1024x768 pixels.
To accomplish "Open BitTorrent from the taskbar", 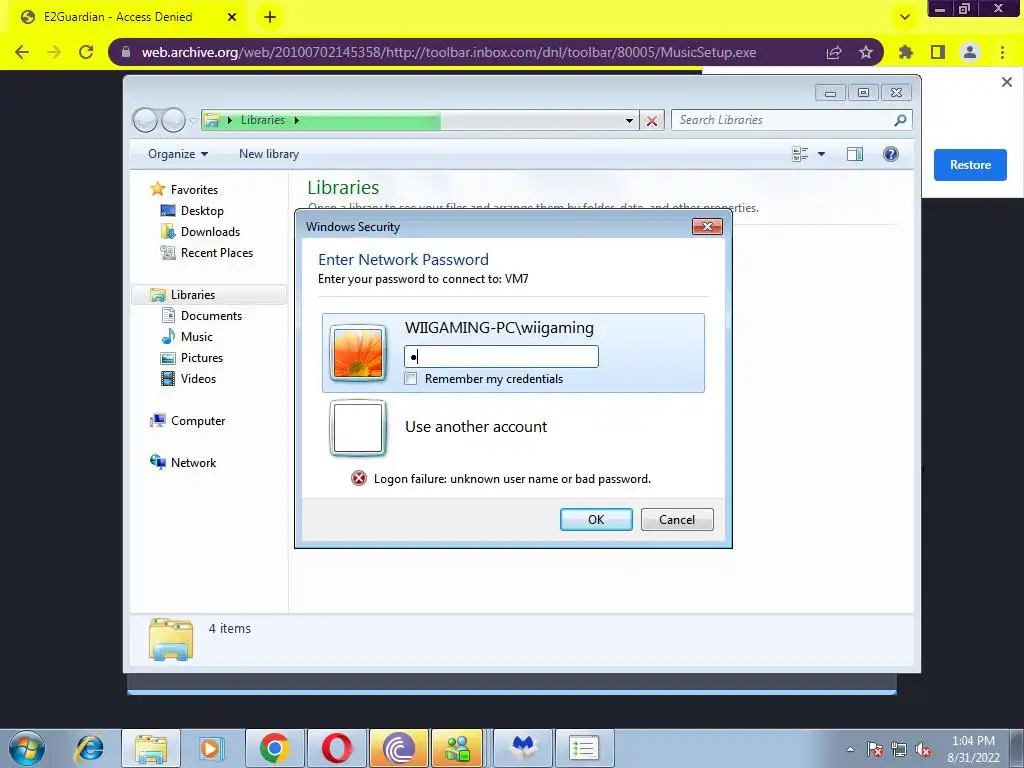I will pos(398,748).
